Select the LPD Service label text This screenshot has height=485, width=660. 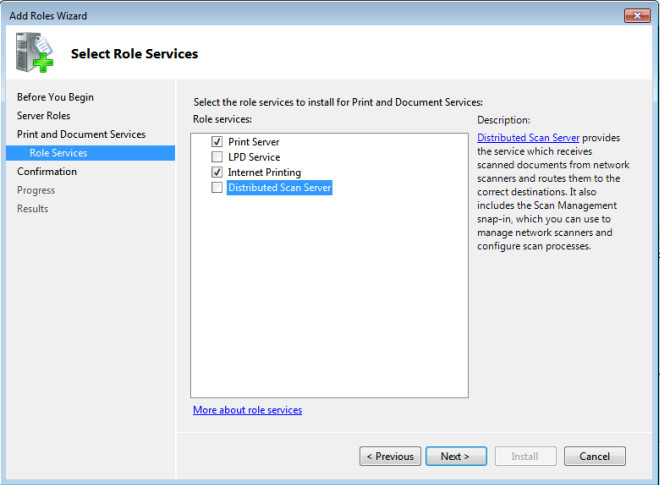pos(254,157)
